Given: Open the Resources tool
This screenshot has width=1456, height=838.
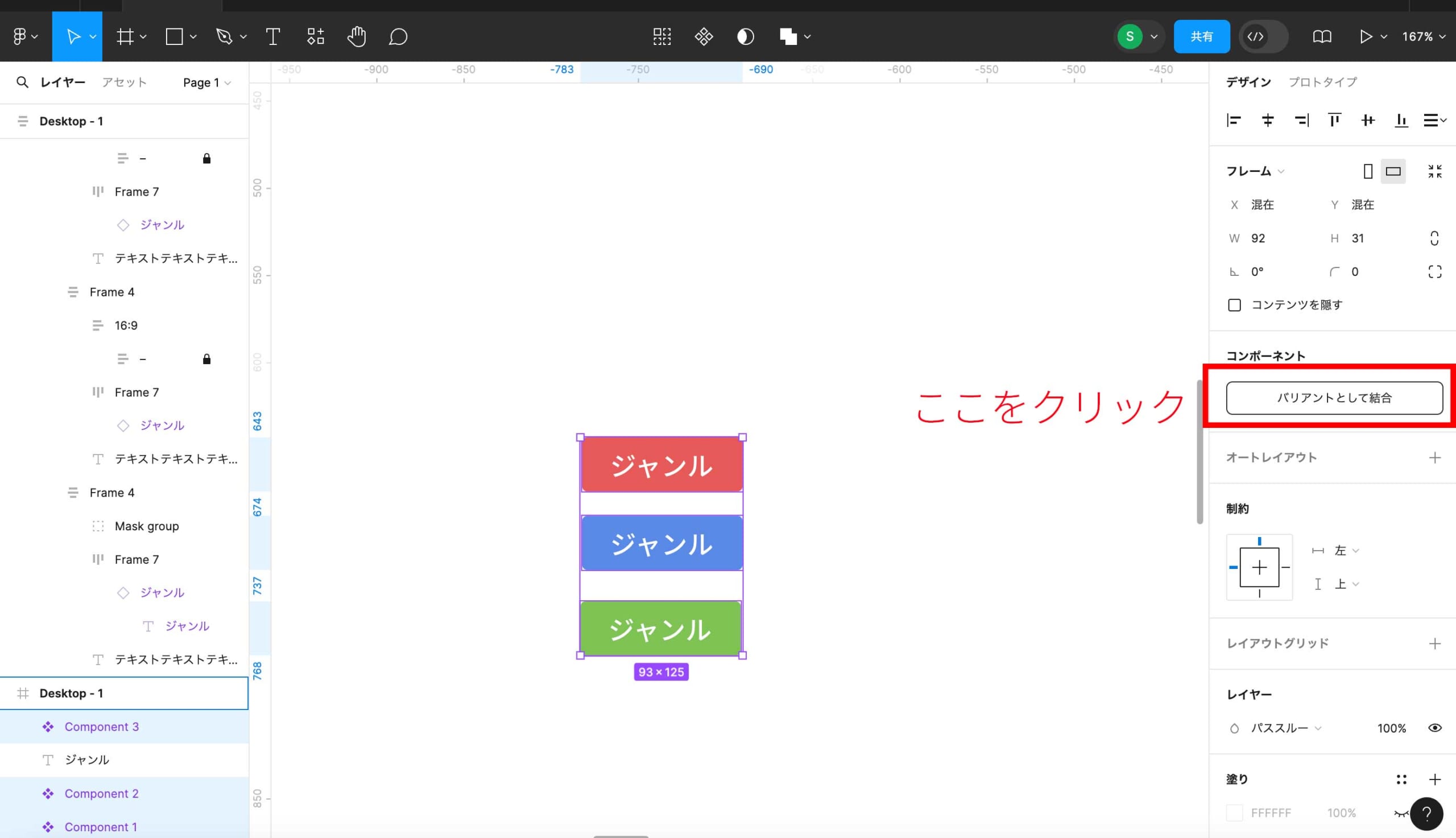Looking at the screenshot, I should (315, 37).
